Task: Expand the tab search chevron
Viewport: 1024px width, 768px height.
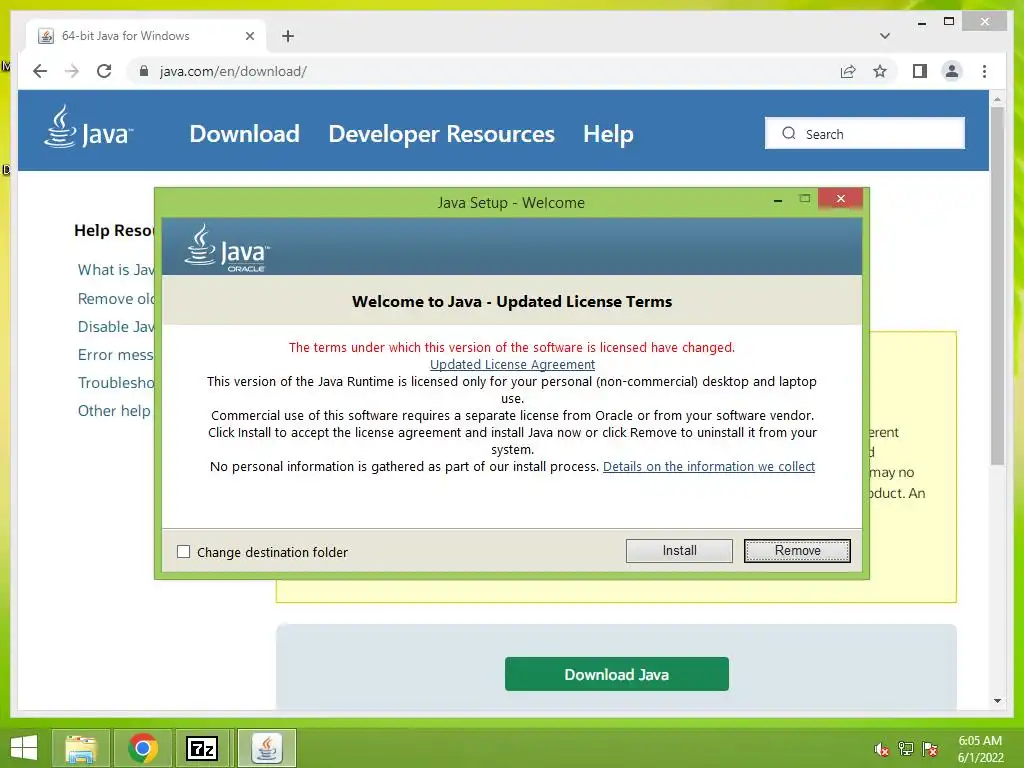Action: pos(884,36)
